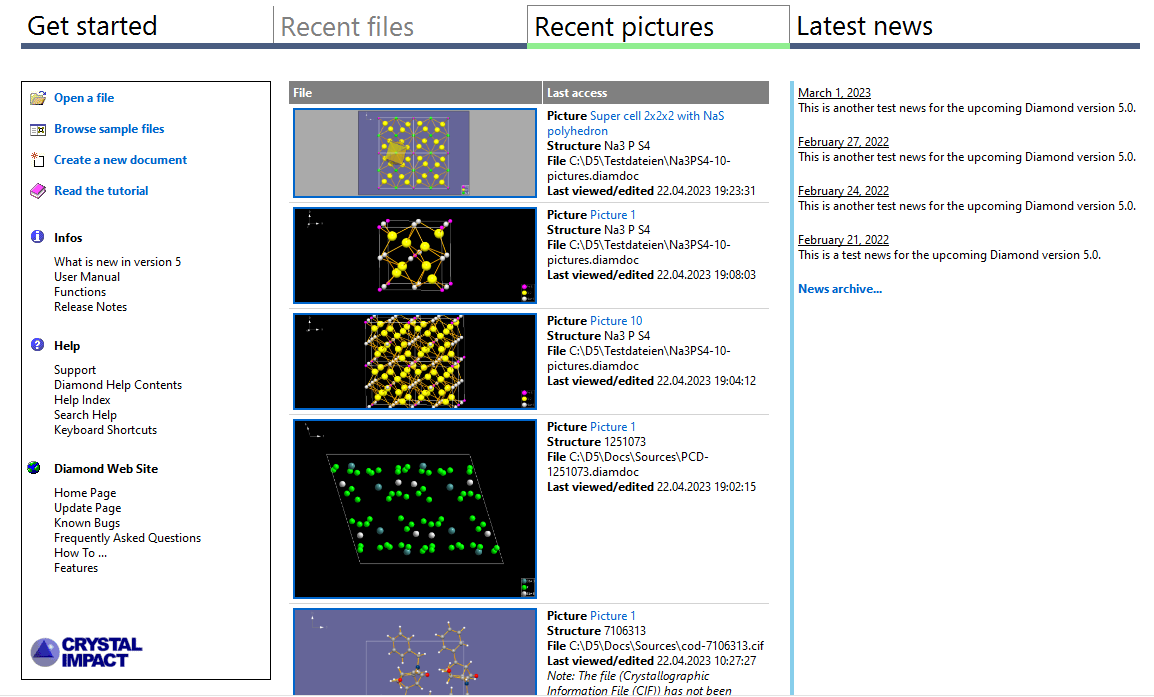The height and width of the screenshot is (697, 1154).
Task: Open the User Manual
Action: (87, 276)
